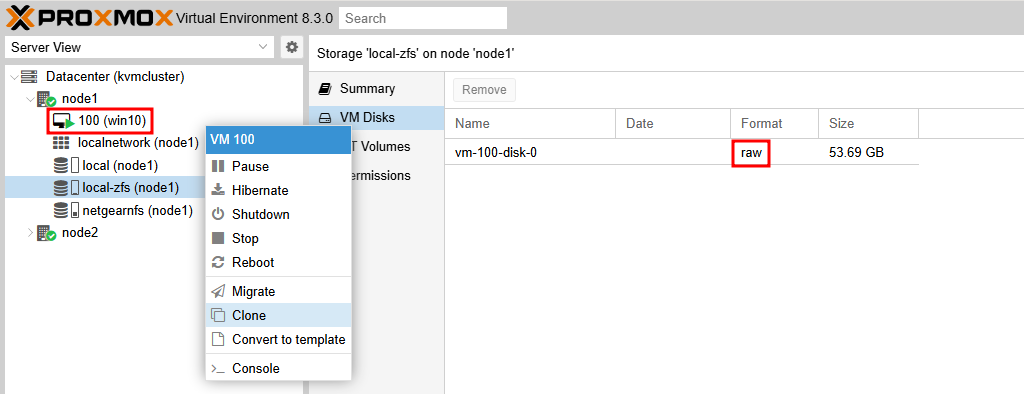This screenshot has width=1024, height=394.
Task: Choose the Hibernate download icon entry
Action: click(x=218, y=190)
